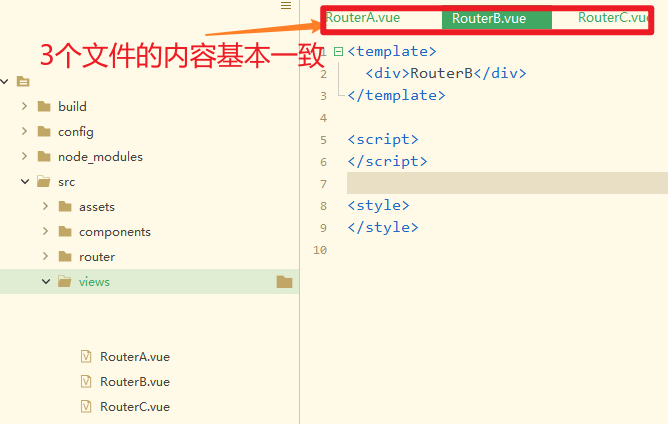Switch to the RouterB.vue editor tab
The width and height of the screenshot is (668, 424).
coord(497,18)
